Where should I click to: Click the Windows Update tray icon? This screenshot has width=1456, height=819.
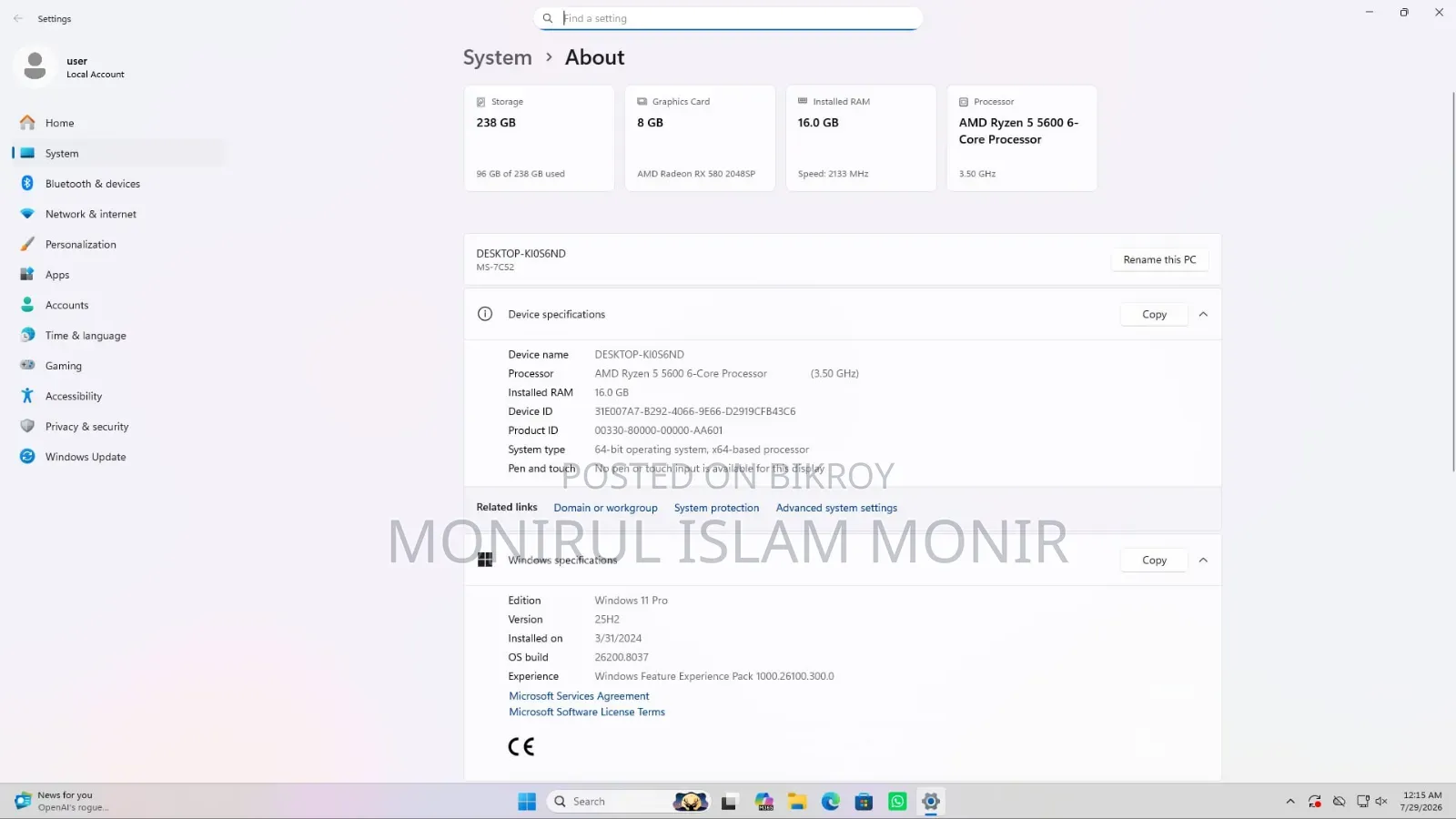click(1315, 802)
